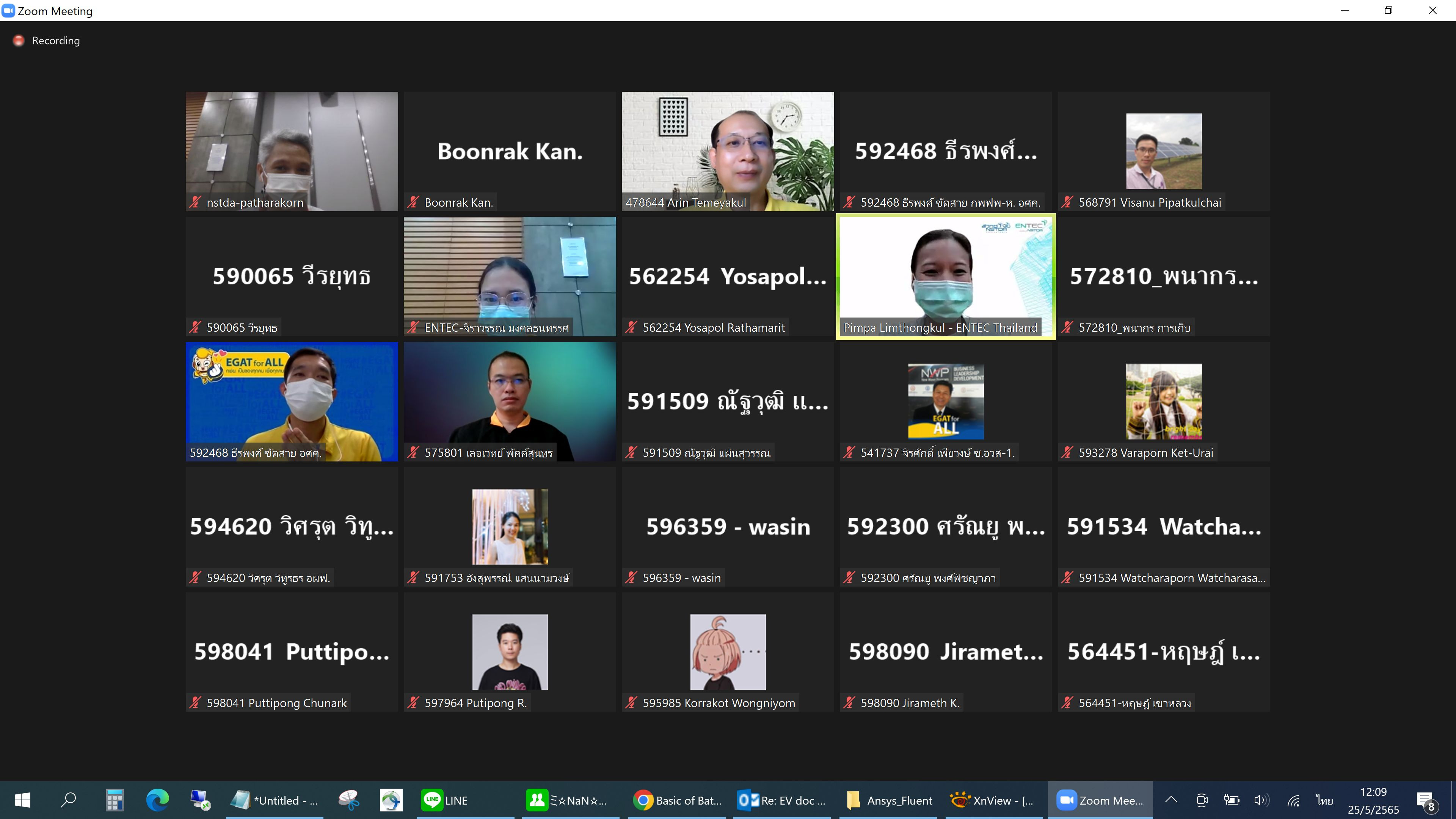Image resolution: width=1456 pixels, height=819 pixels.
Task: Select the 541737 NWP profile picture tile
Action: [x=946, y=402]
